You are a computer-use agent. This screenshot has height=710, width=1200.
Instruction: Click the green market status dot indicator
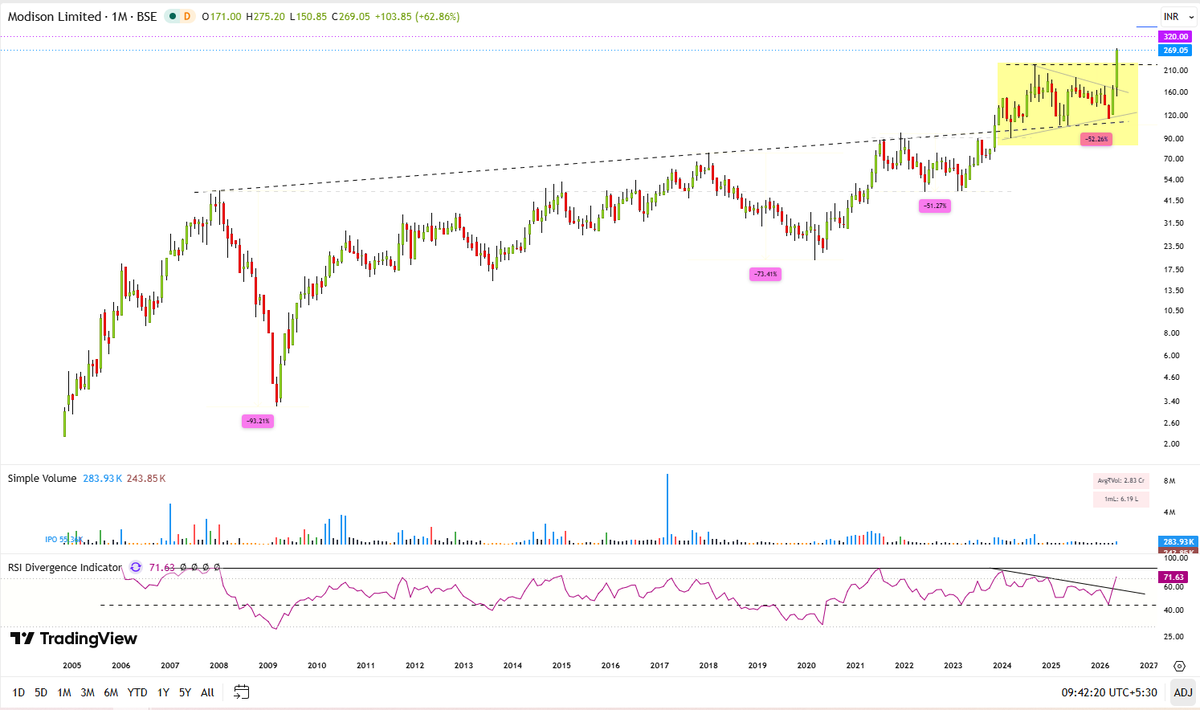pyautogui.click(x=172, y=17)
